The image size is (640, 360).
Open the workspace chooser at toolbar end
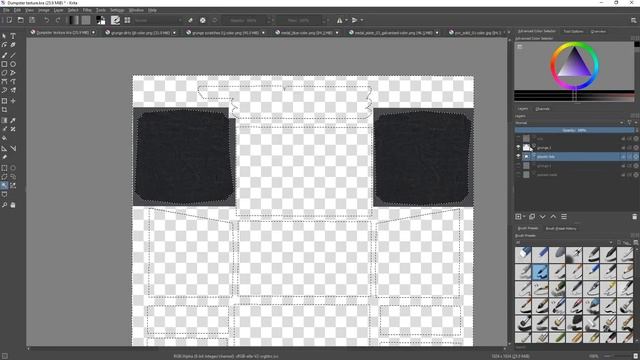click(x=633, y=20)
